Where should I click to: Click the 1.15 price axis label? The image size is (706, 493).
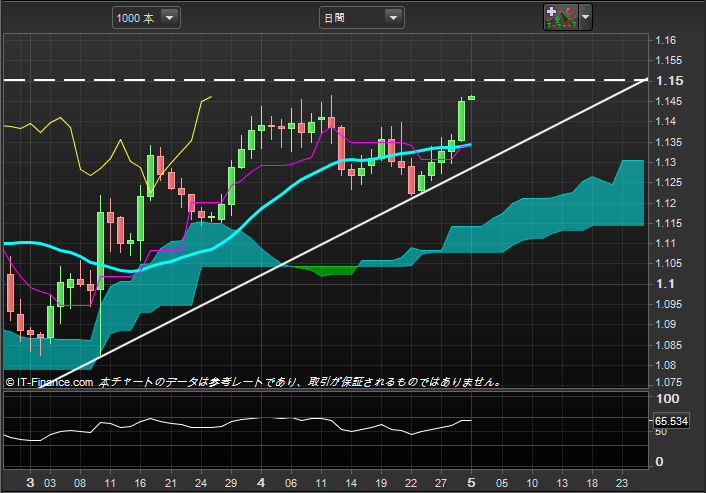point(670,81)
